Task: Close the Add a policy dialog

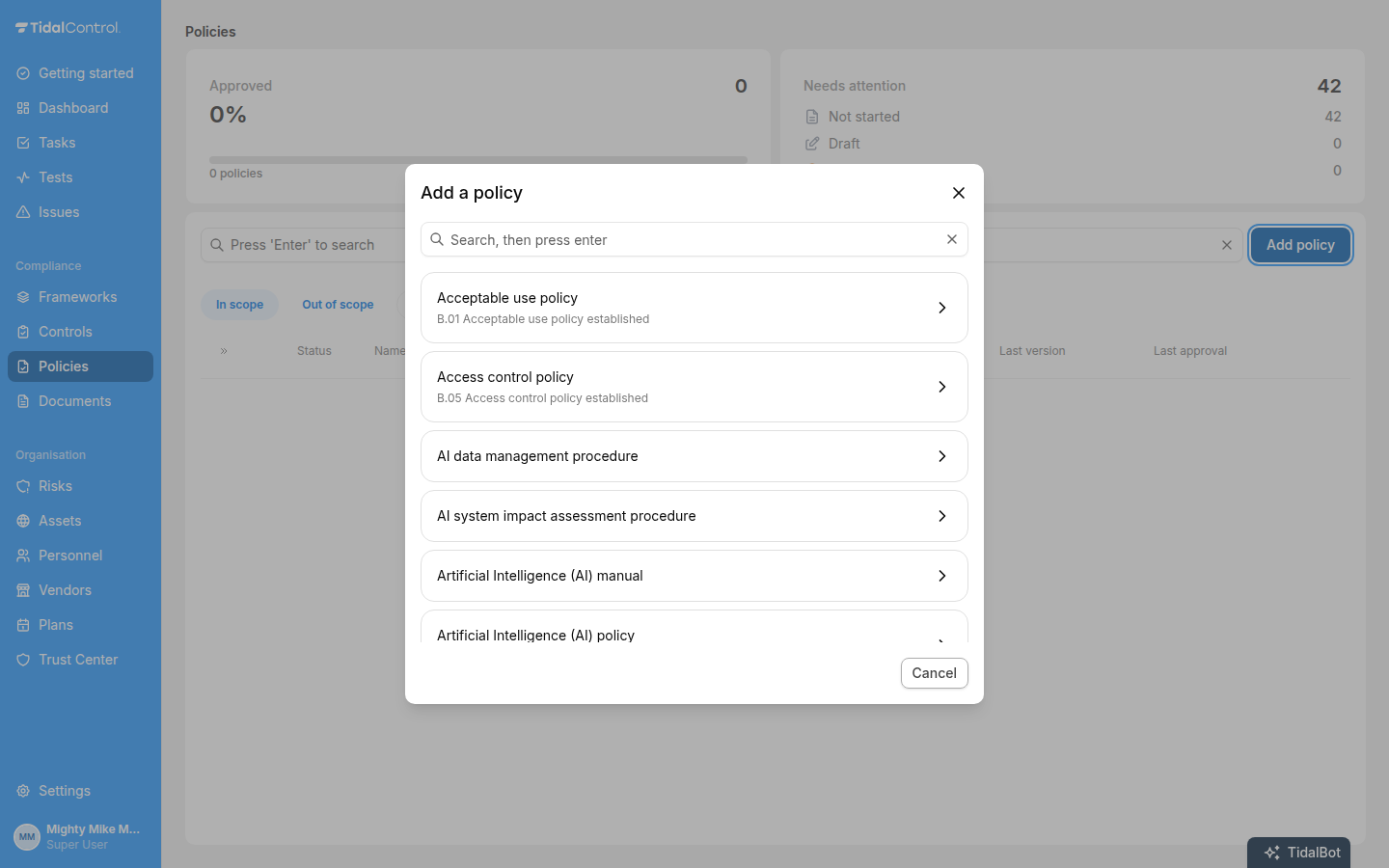Action: point(959,193)
